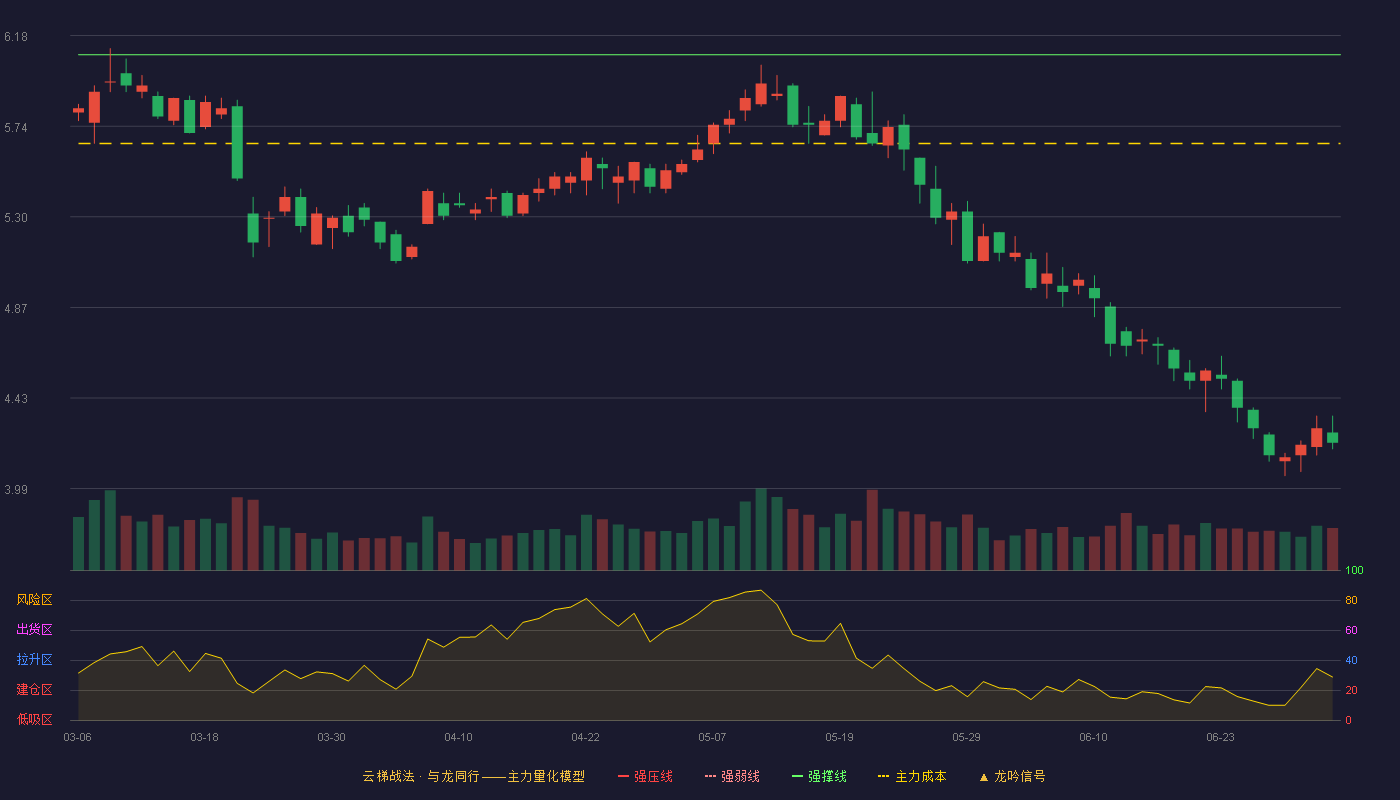Image resolution: width=1400 pixels, height=800 pixels.
Task: Click the 拉升区 zone label
Action: pos(34,660)
